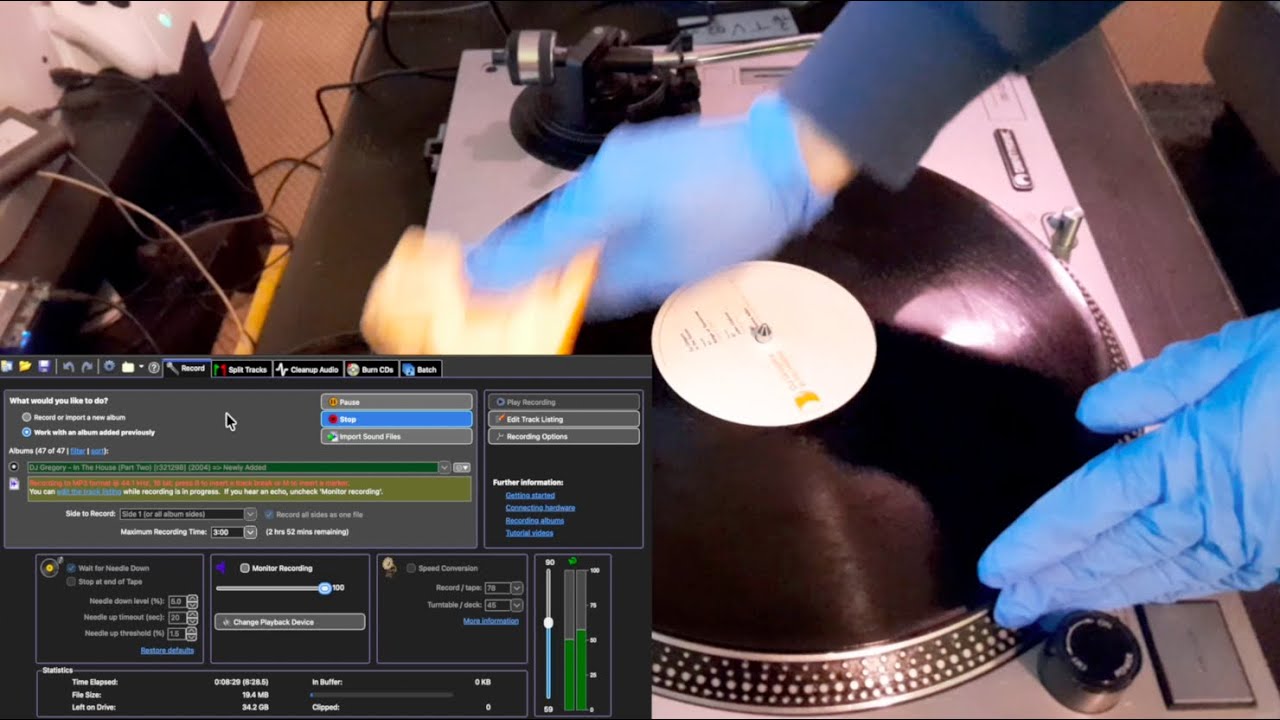Viewport: 1280px width, 720px height.
Task: Click Left on Drive value '34.2 GB'
Action: [255, 707]
